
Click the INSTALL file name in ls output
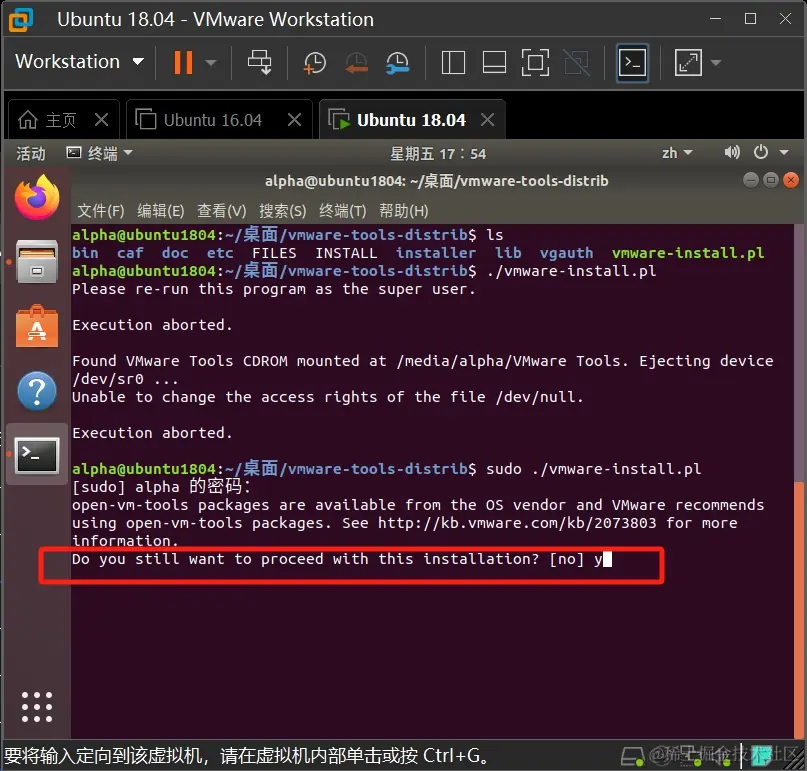pos(346,253)
